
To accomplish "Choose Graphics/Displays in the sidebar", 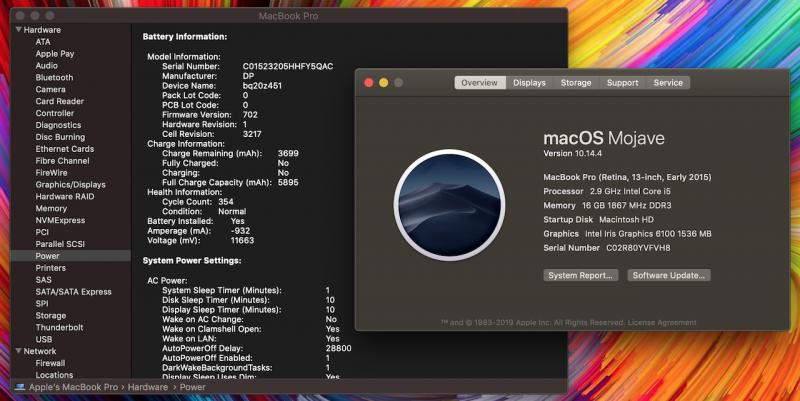I will pyautogui.click(x=70, y=184).
